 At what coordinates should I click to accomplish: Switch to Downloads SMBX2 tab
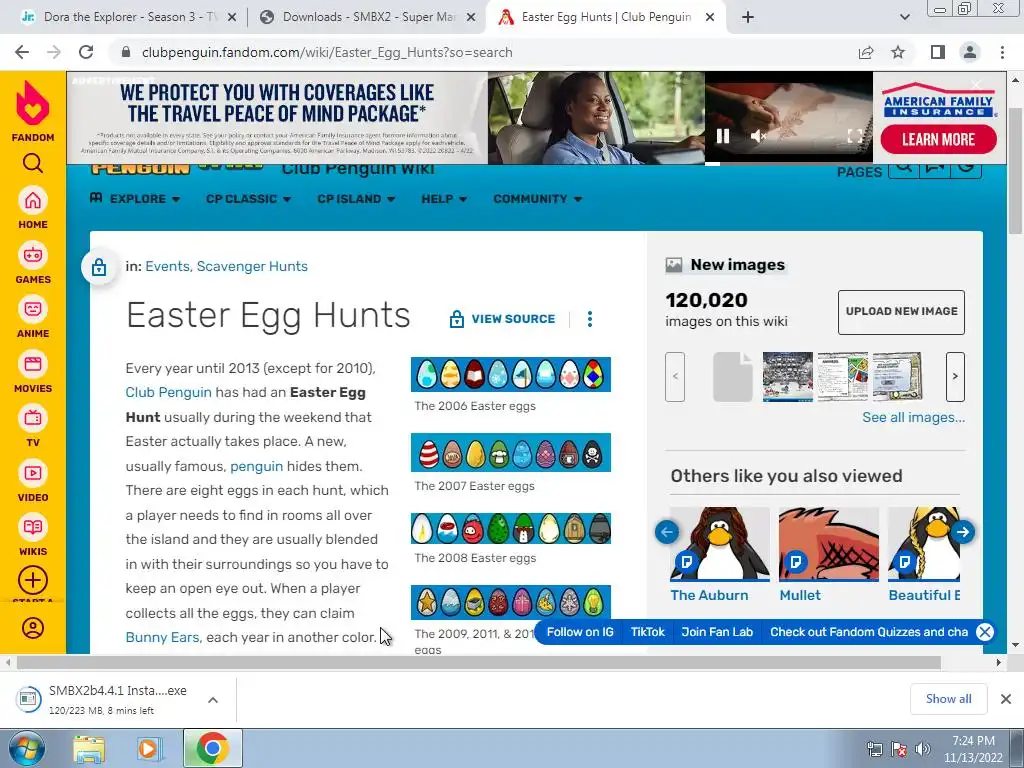[x=367, y=17]
